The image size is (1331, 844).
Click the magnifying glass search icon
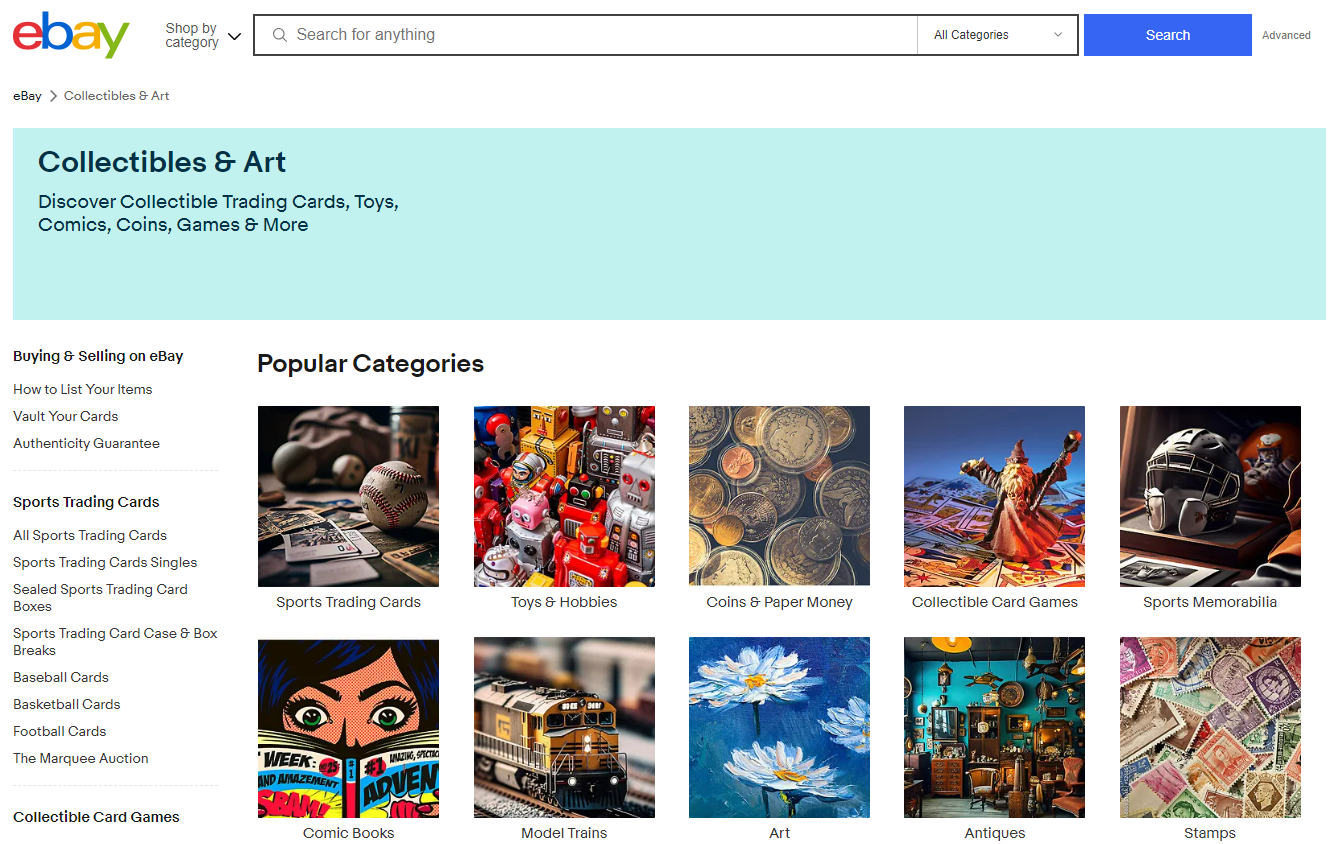point(279,34)
